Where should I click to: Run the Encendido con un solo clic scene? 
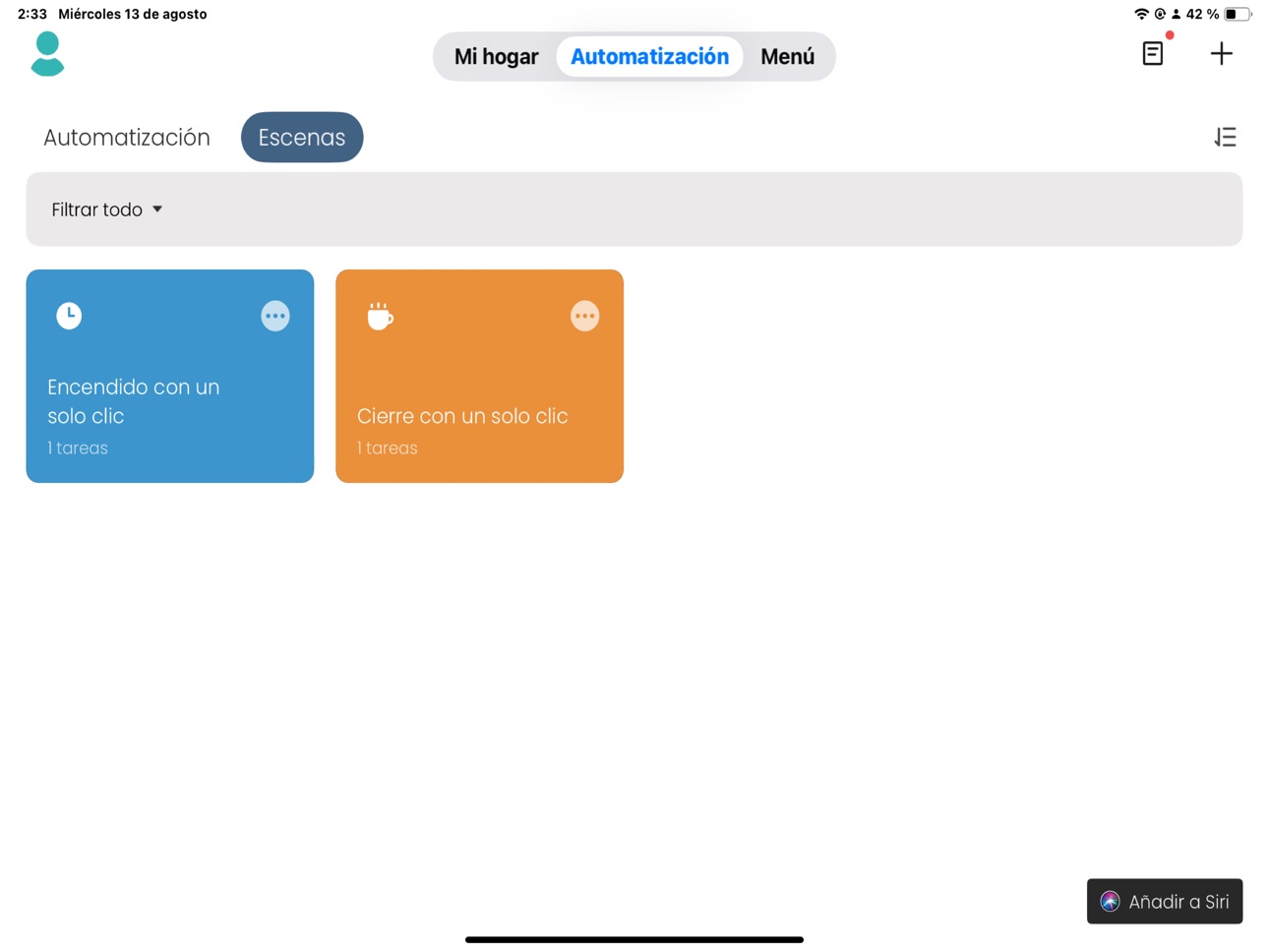(x=170, y=377)
